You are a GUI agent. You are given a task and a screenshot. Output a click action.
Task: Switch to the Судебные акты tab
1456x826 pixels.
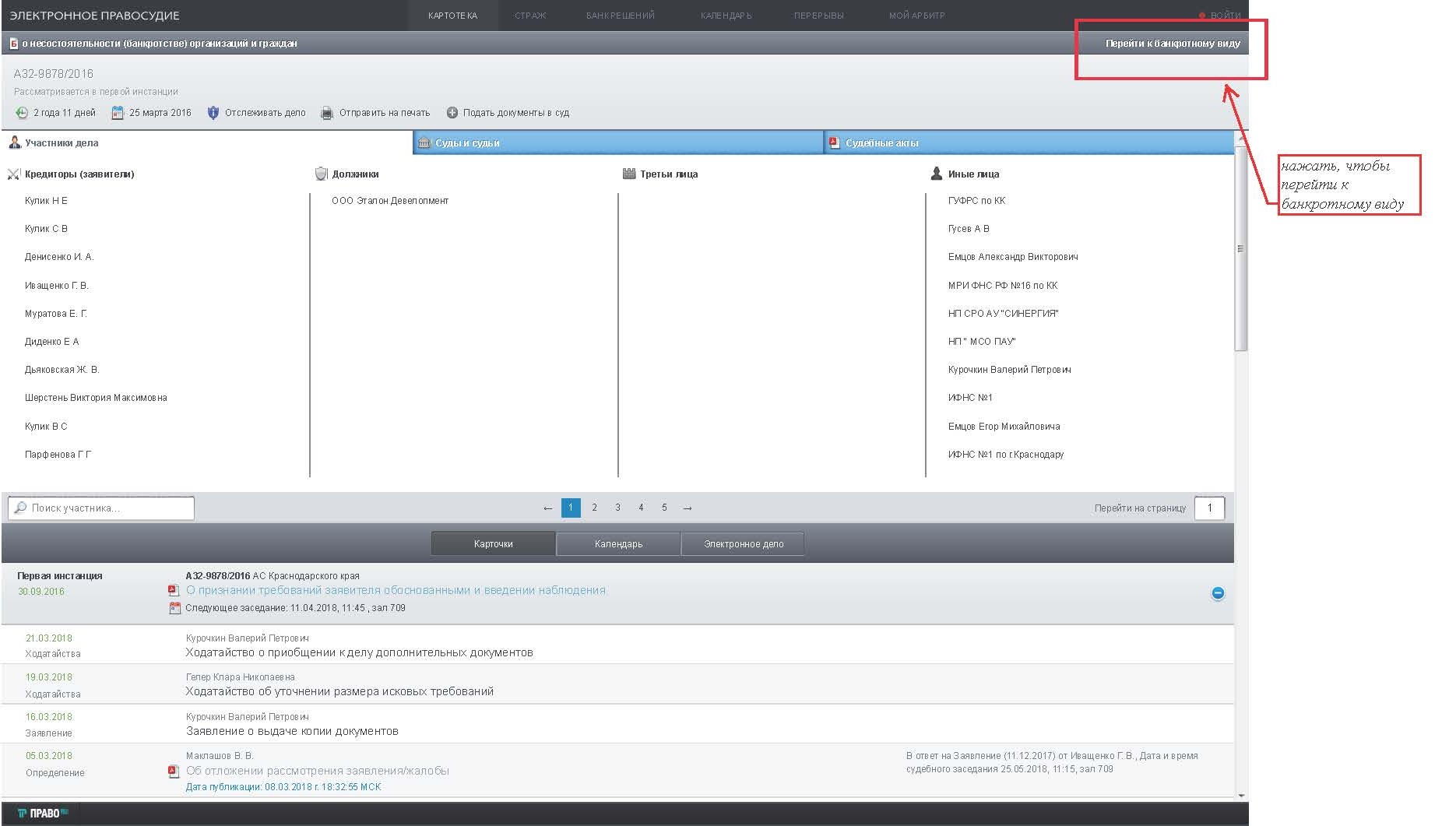click(1029, 142)
